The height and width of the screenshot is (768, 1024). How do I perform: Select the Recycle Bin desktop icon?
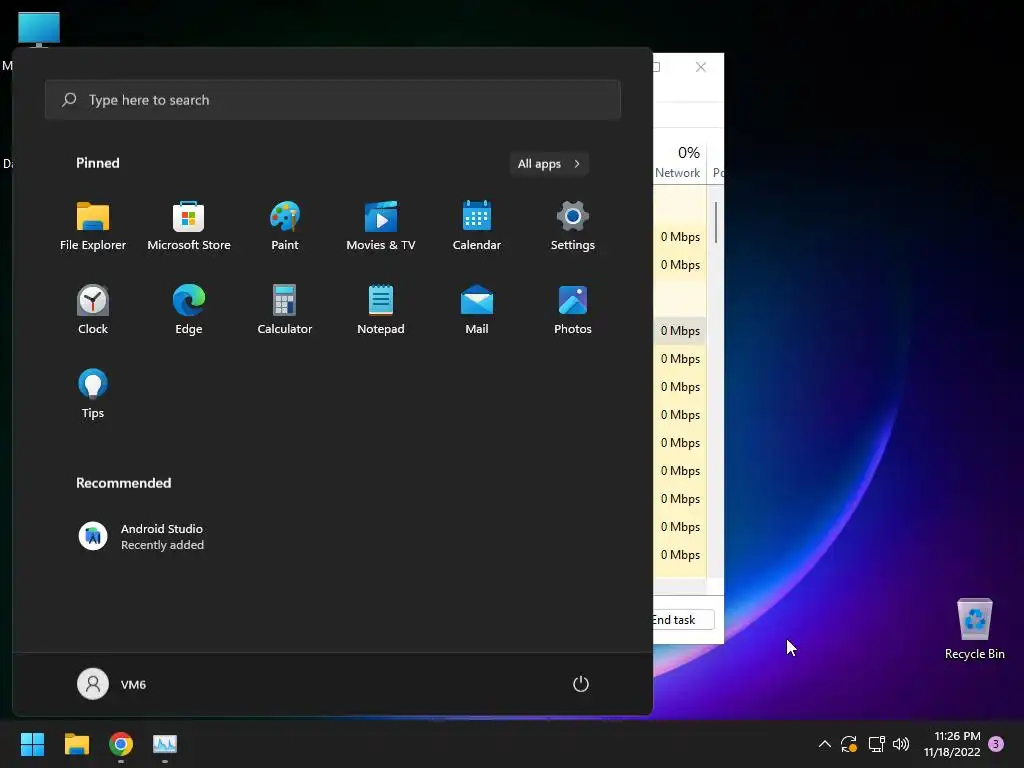974,629
